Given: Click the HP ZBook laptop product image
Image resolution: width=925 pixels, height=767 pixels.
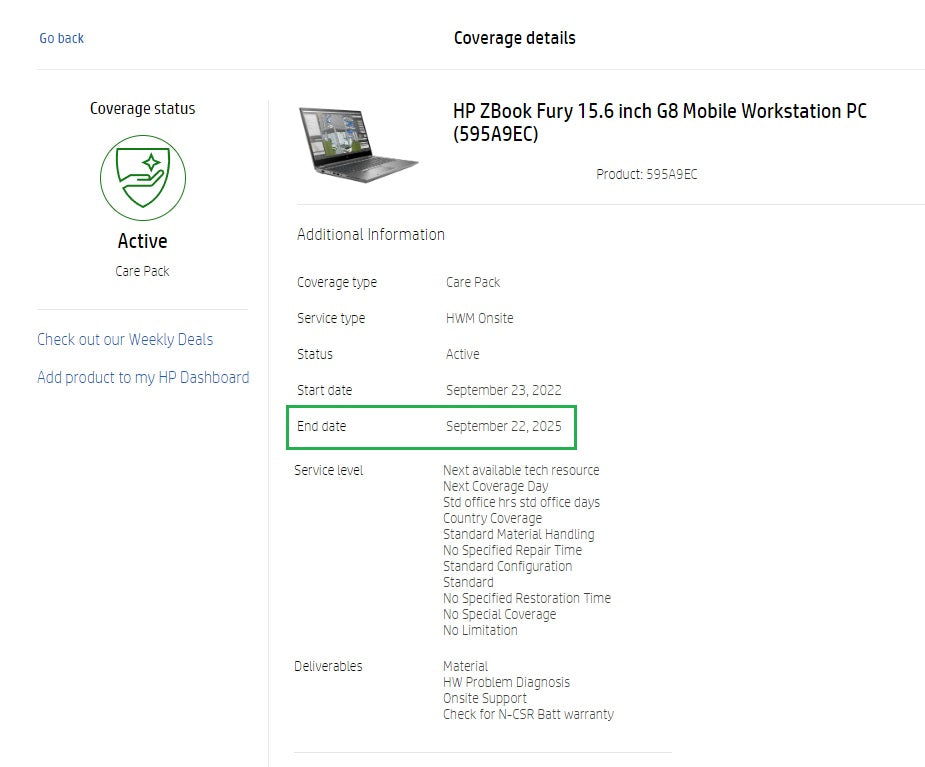Looking at the screenshot, I should pyautogui.click(x=359, y=144).
